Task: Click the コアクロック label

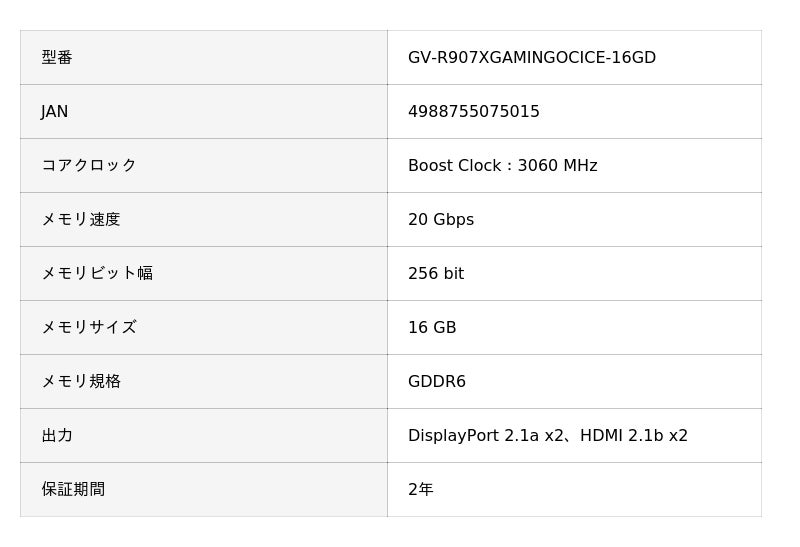Action: [88, 166]
